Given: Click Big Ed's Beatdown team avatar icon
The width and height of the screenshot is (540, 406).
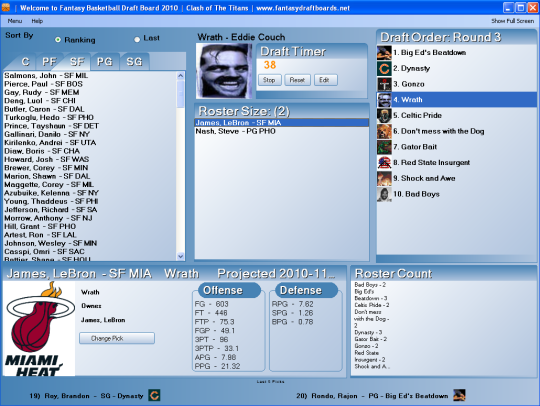Looking at the screenshot, I should point(384,53).
